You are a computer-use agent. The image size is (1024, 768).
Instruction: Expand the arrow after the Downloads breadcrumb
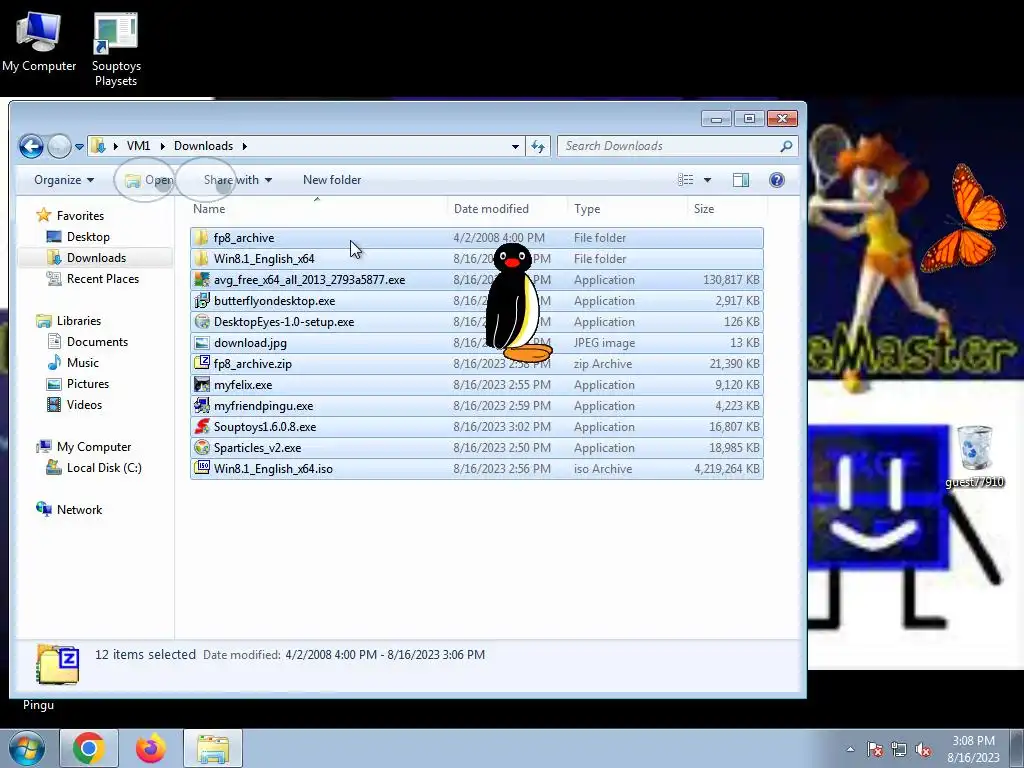pyautogui.click(x=245, y=146)
